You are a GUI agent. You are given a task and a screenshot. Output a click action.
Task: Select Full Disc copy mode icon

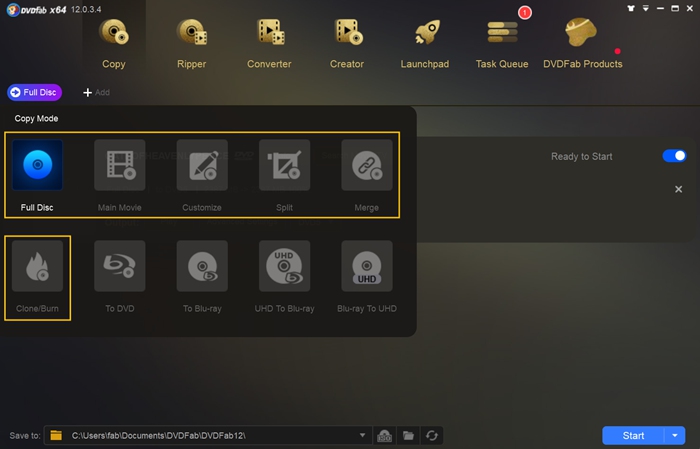[x=38, y=165]
